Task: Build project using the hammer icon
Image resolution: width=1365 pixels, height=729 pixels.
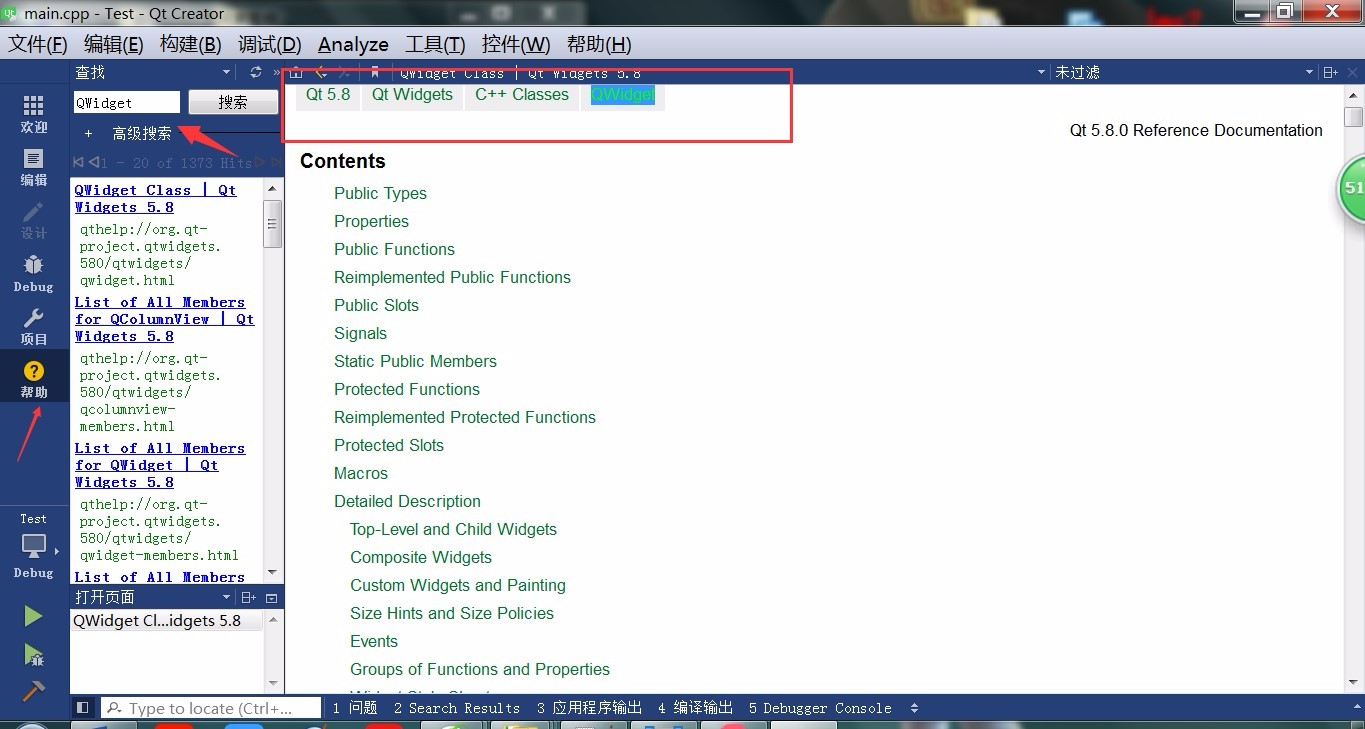Action: 34,691
